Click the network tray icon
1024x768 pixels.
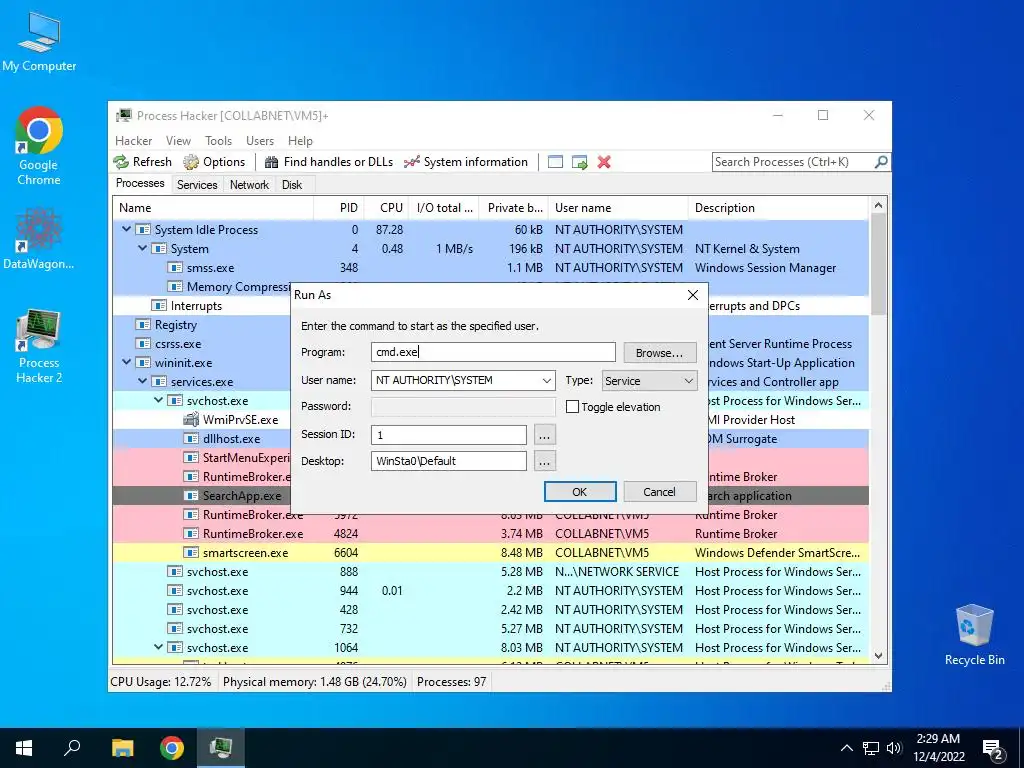pos(871,748)
